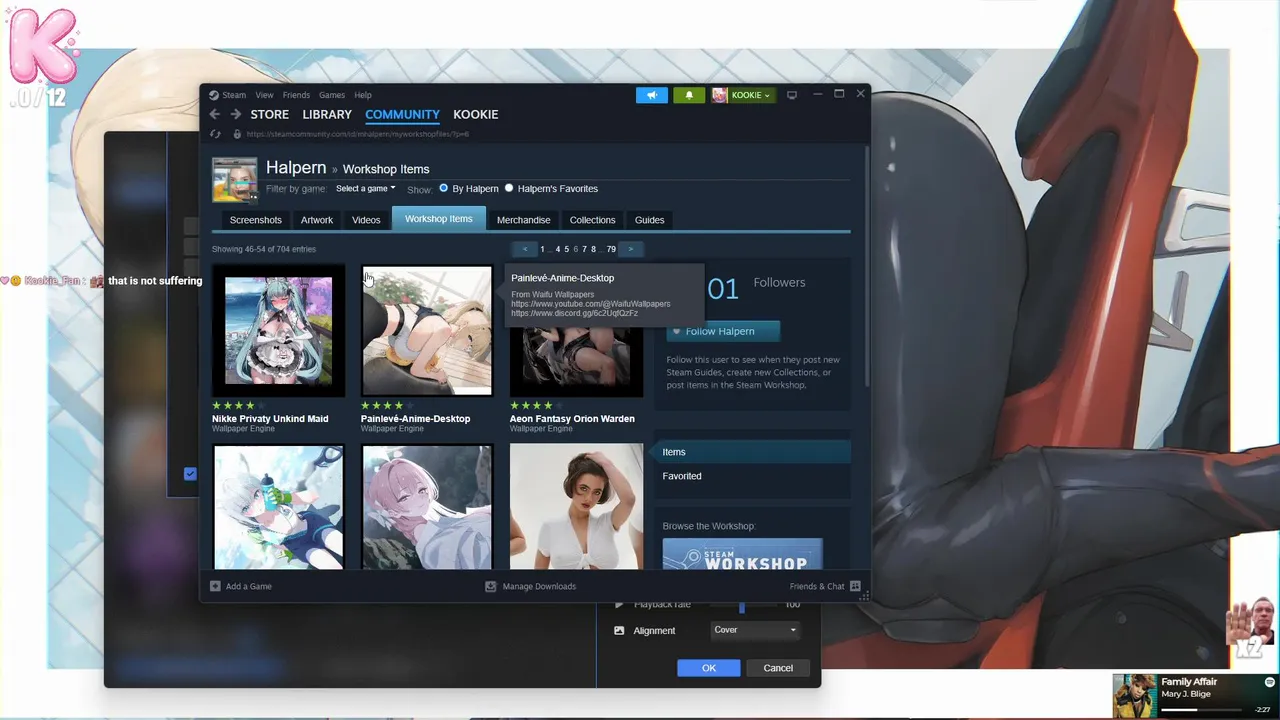Open the Steam menu

[x=234, y=95]
